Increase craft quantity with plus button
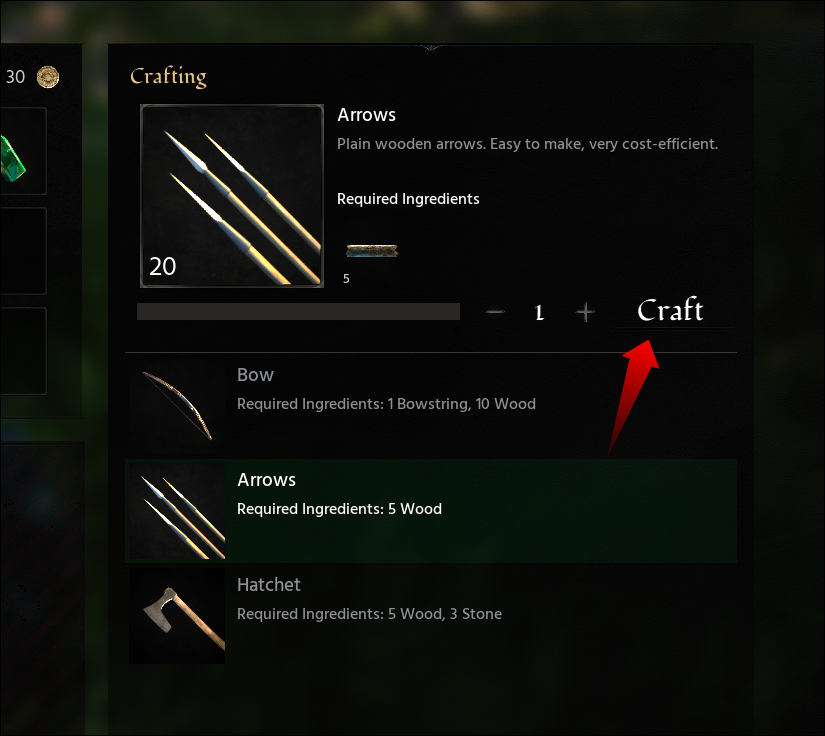825x736 pixels. [585, 312]
